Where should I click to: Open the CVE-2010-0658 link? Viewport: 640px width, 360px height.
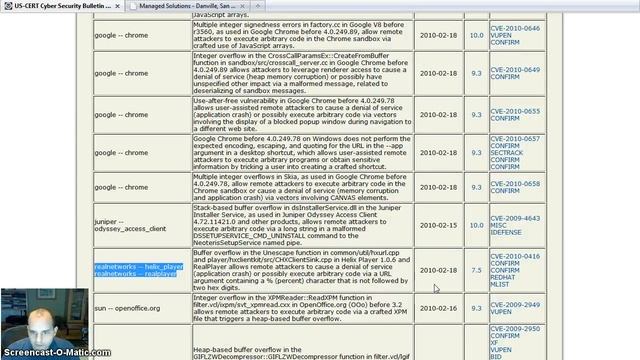515,184
